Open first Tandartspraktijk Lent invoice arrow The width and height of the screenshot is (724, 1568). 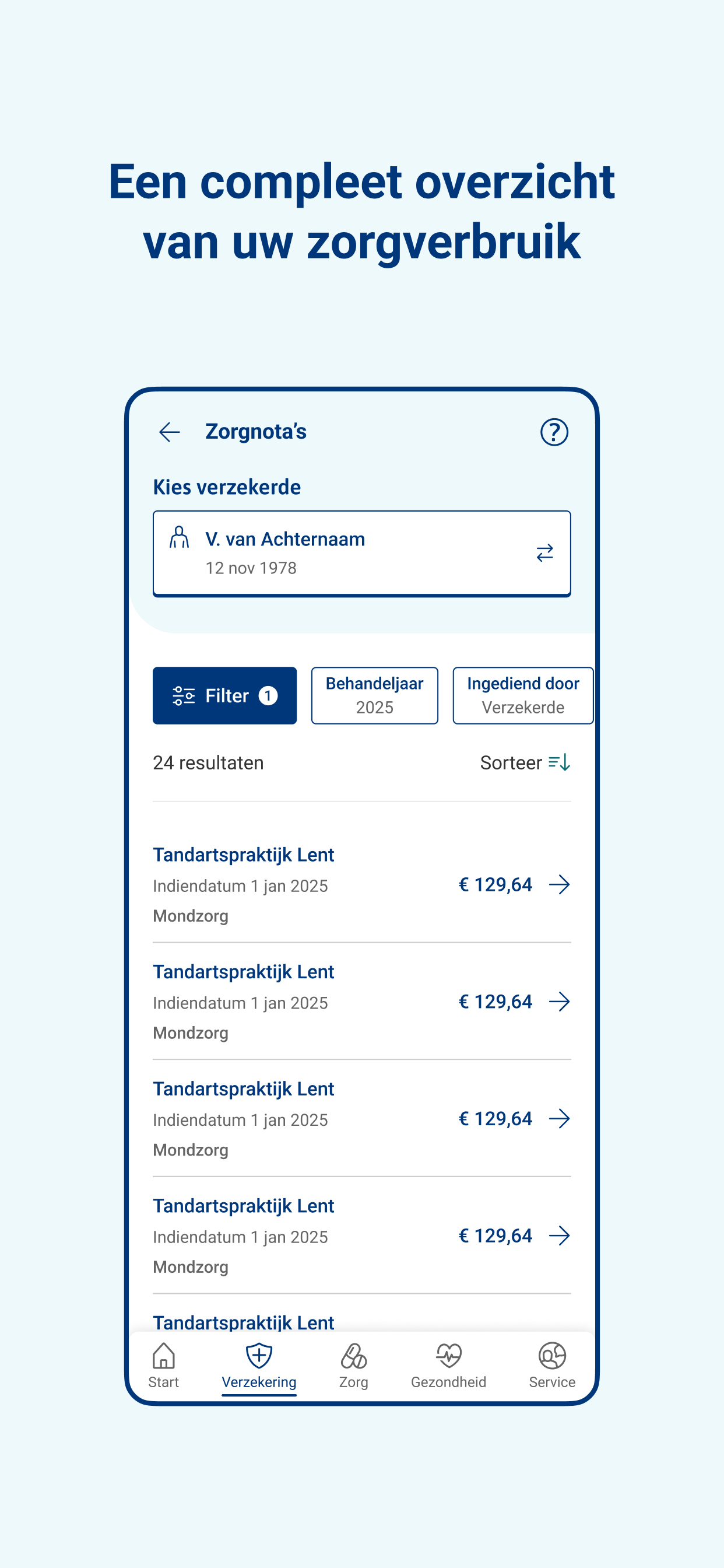[559, 884]
